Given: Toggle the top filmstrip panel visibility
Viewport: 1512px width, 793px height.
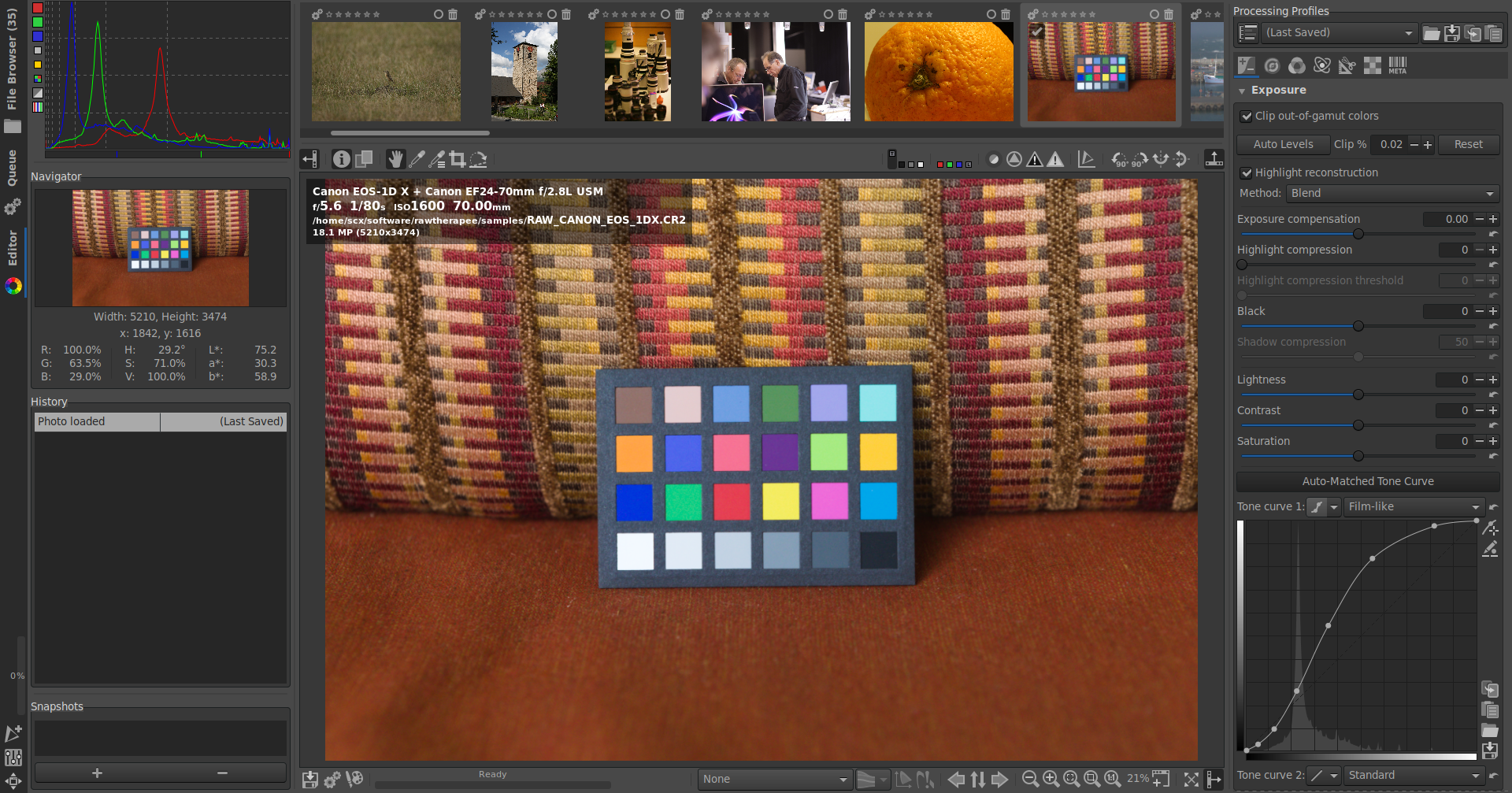Looking at the screenshot, I should [x=1214, y=159].
